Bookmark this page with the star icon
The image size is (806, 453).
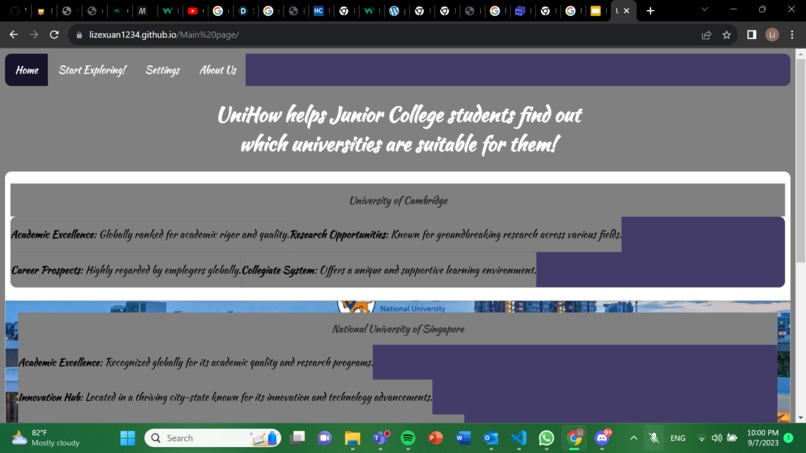point(726,34)
